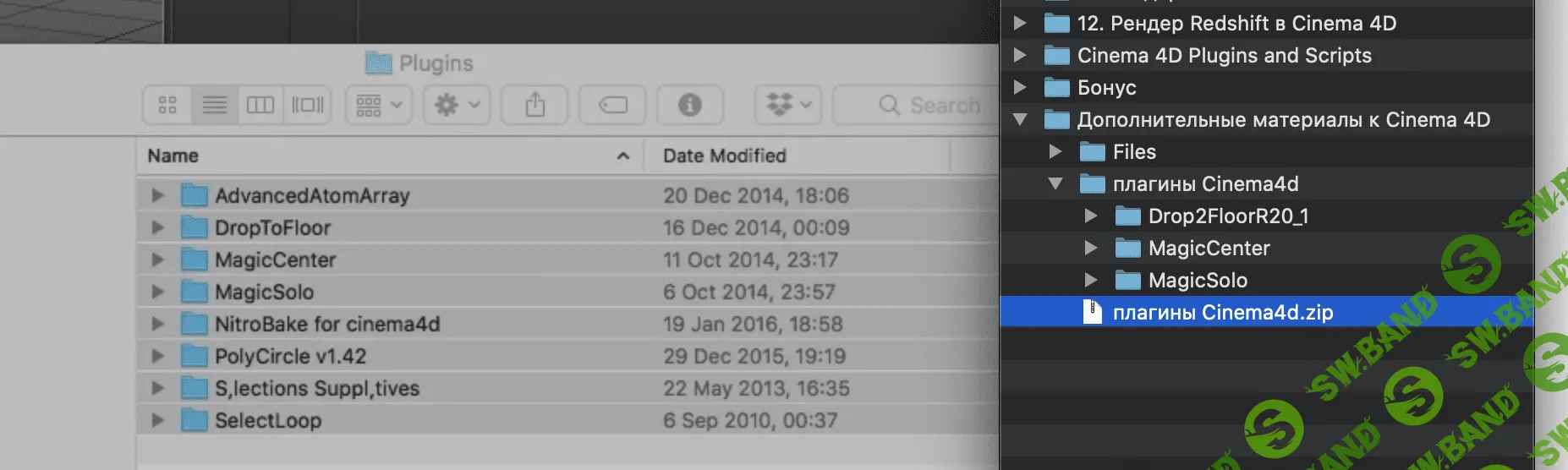
Task: Expand the Бонус folder
Action: 1020,87
